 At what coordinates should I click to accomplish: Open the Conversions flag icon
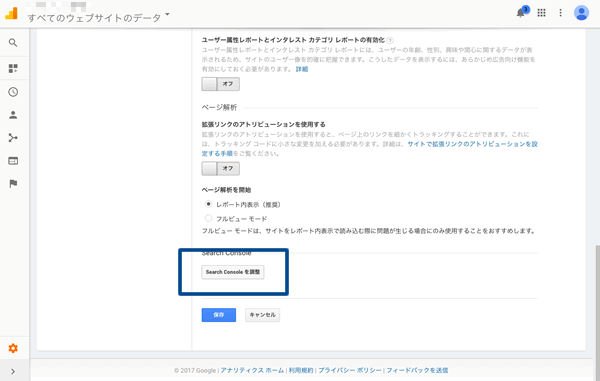point(13,184)
